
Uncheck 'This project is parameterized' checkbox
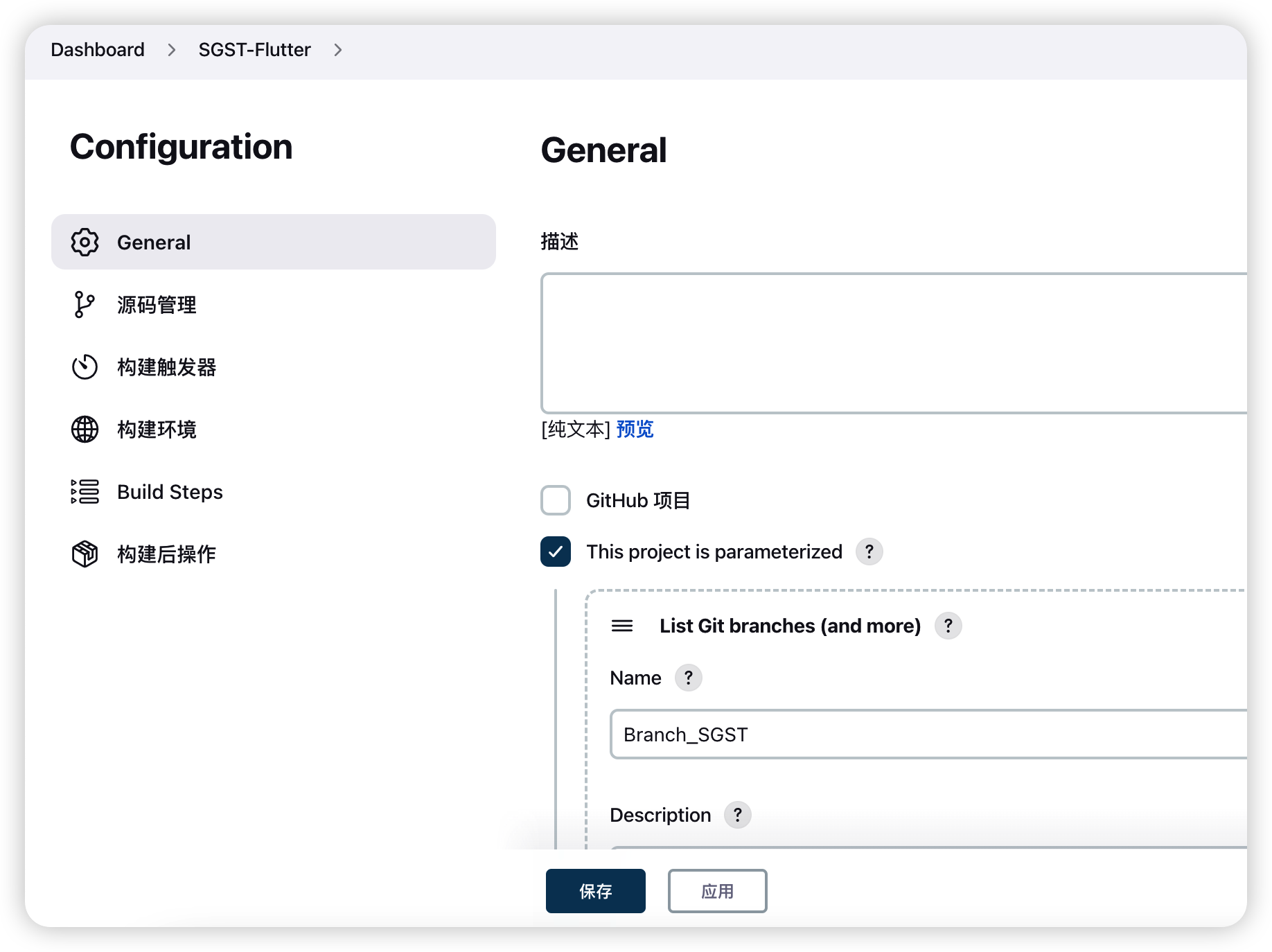556,552
